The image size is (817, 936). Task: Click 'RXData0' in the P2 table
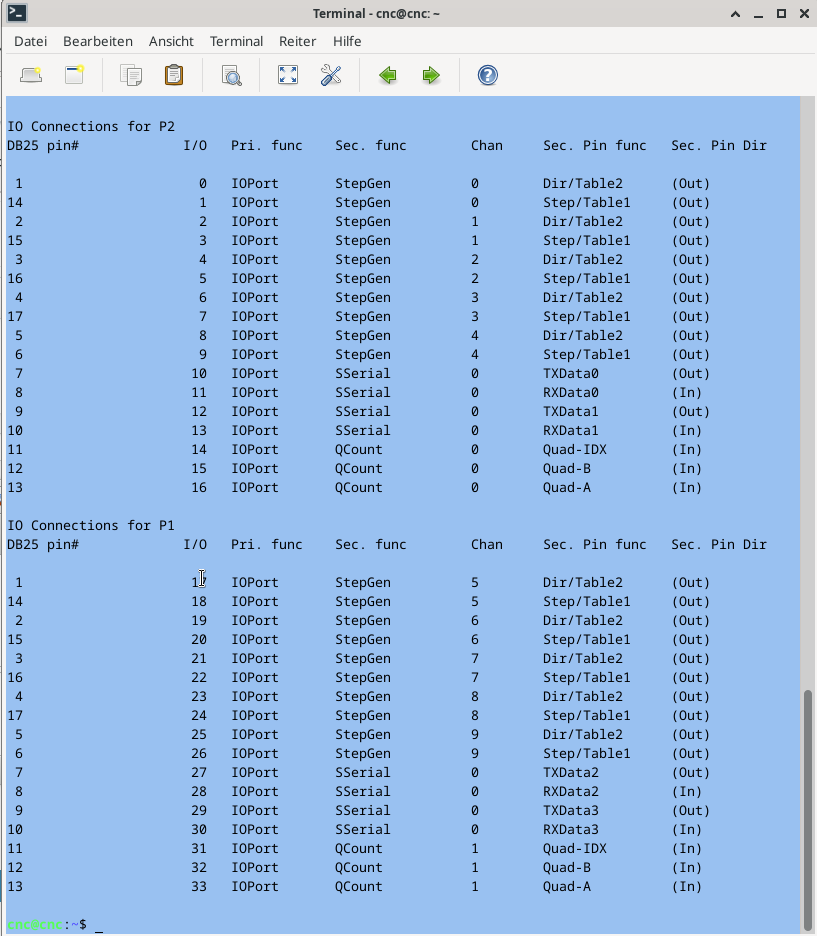(571, 393)
